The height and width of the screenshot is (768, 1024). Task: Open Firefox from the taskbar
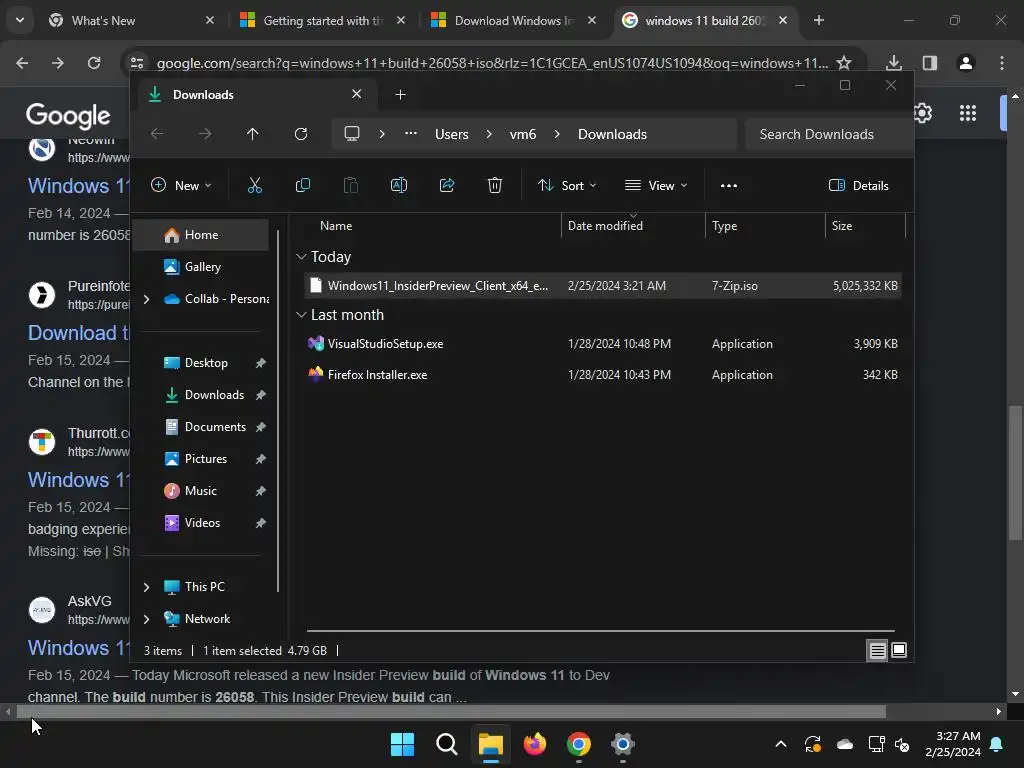tap(535, 744)
